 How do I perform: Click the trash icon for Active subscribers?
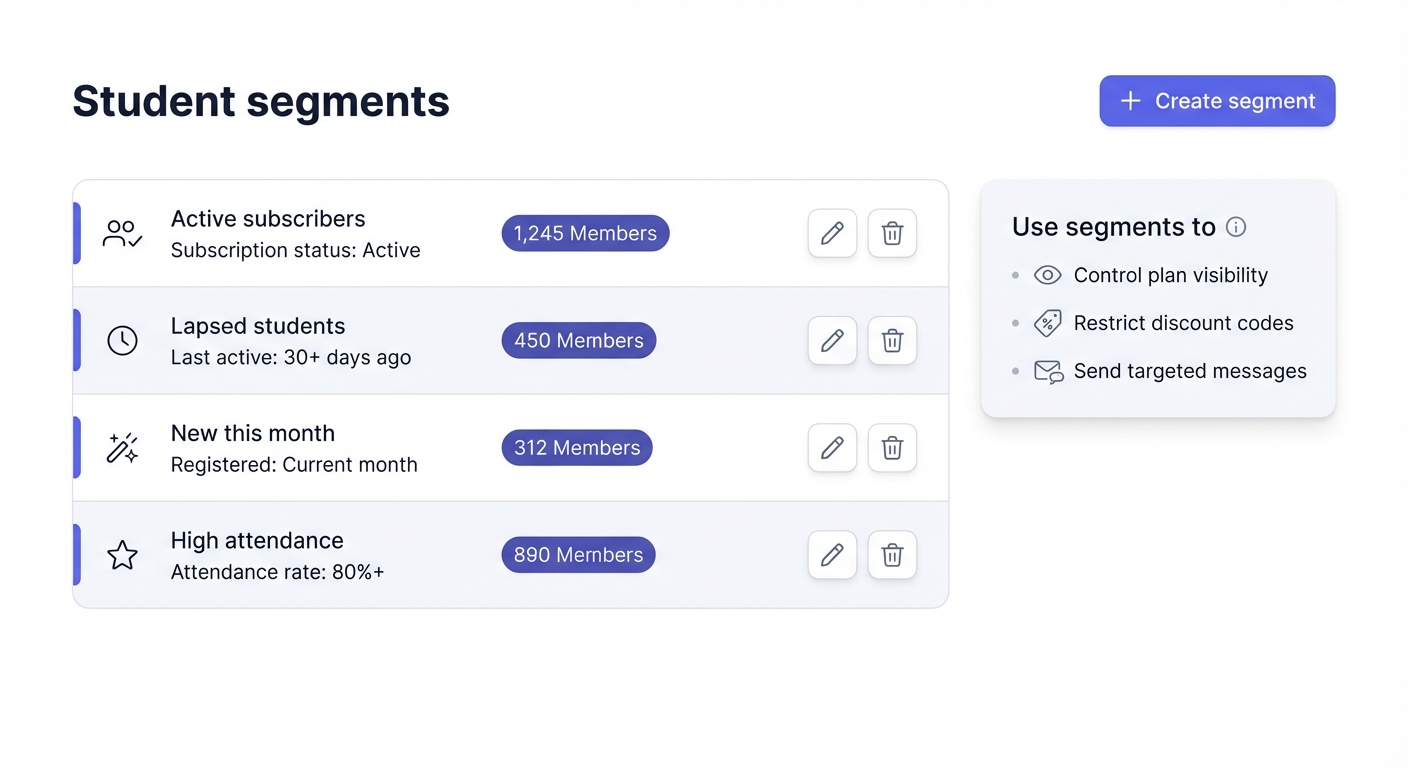click(892, 233)
